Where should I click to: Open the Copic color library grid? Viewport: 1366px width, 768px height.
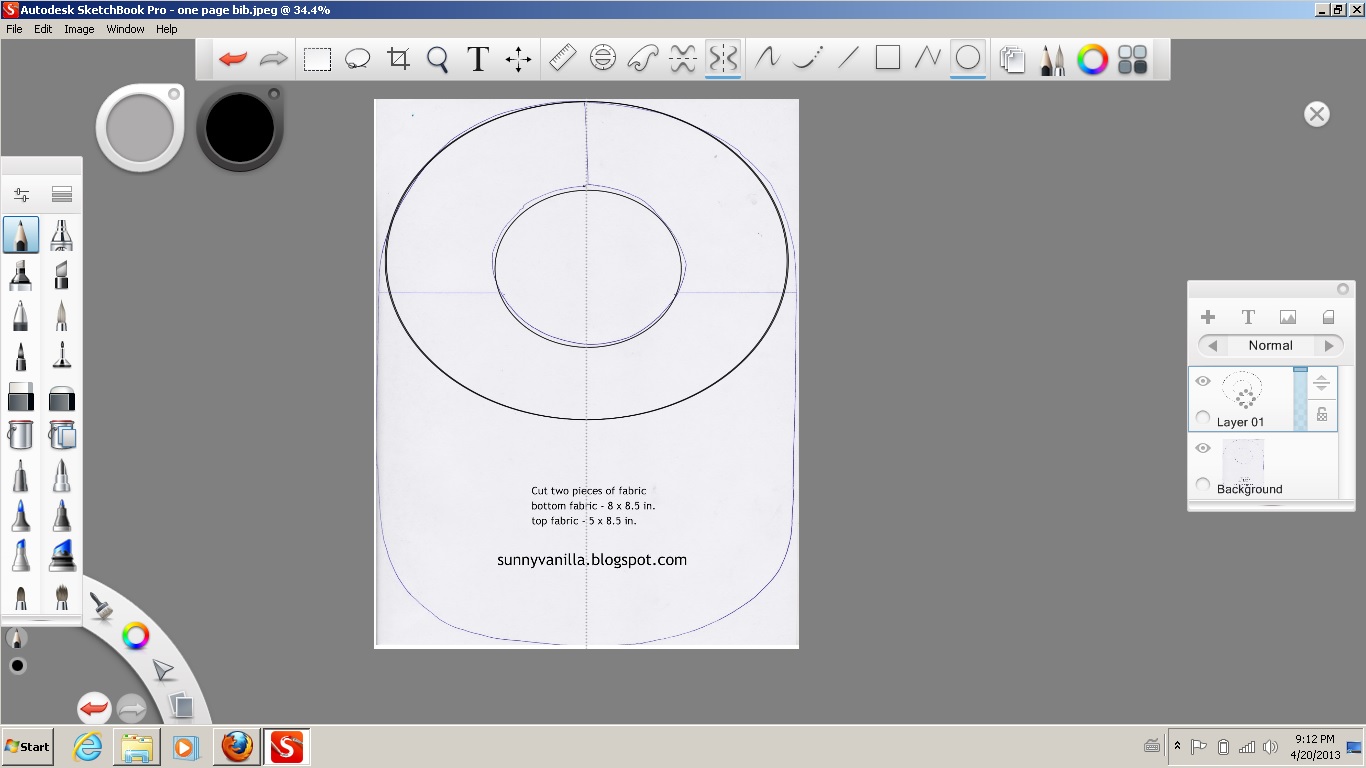1133,60
